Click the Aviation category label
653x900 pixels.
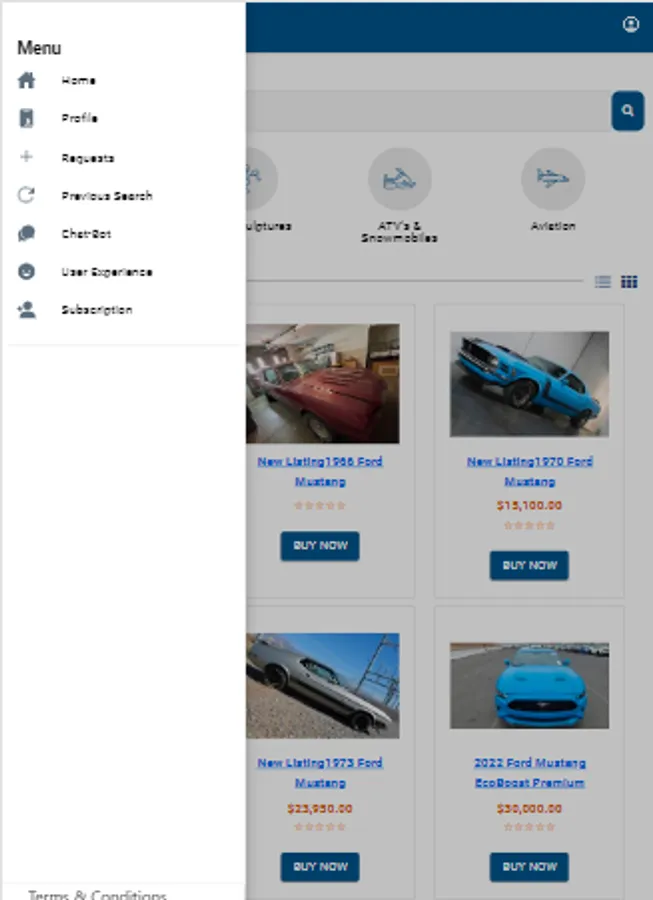[553, 226]
